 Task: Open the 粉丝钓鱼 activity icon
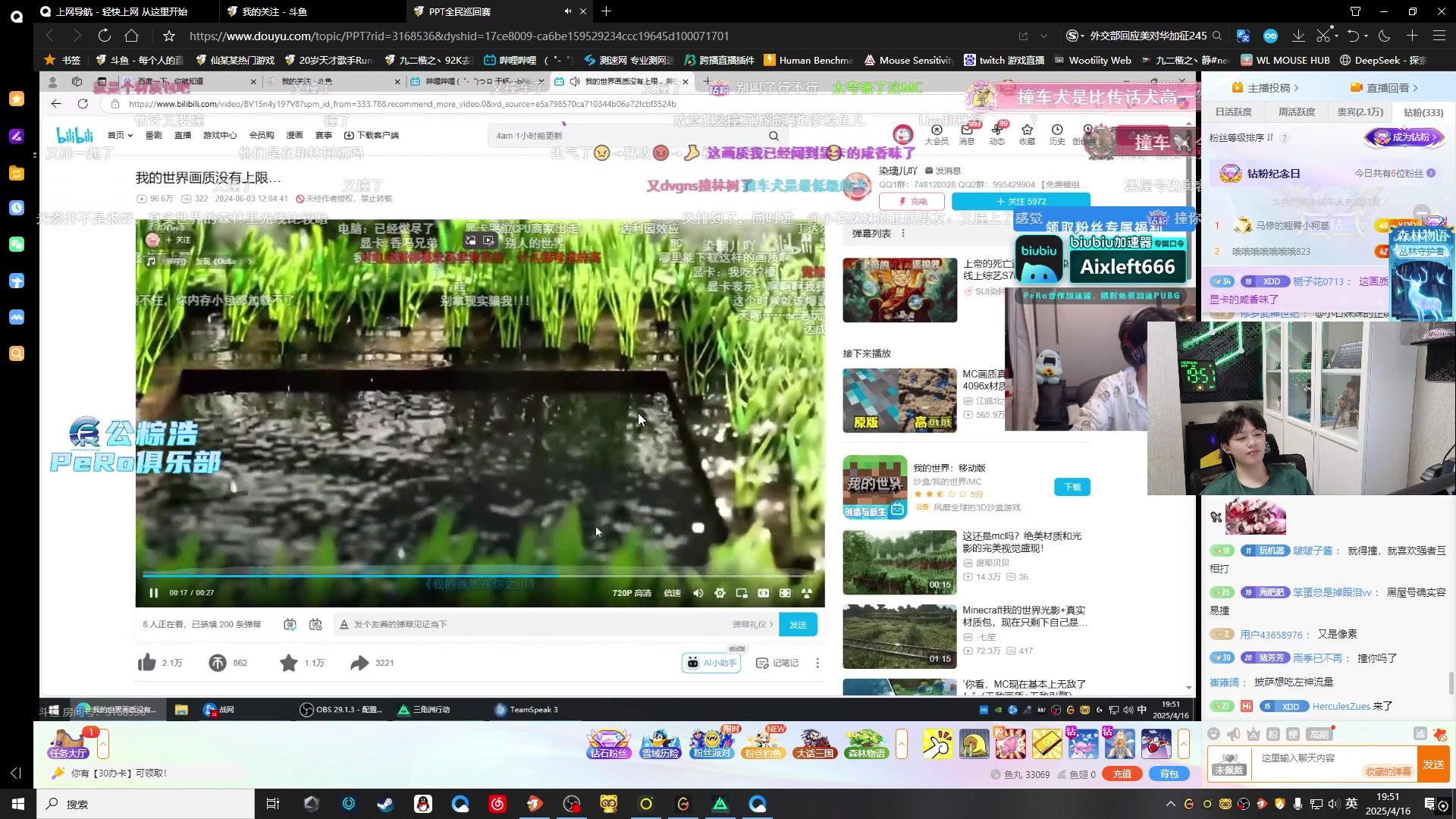click(x=763, y=744)
